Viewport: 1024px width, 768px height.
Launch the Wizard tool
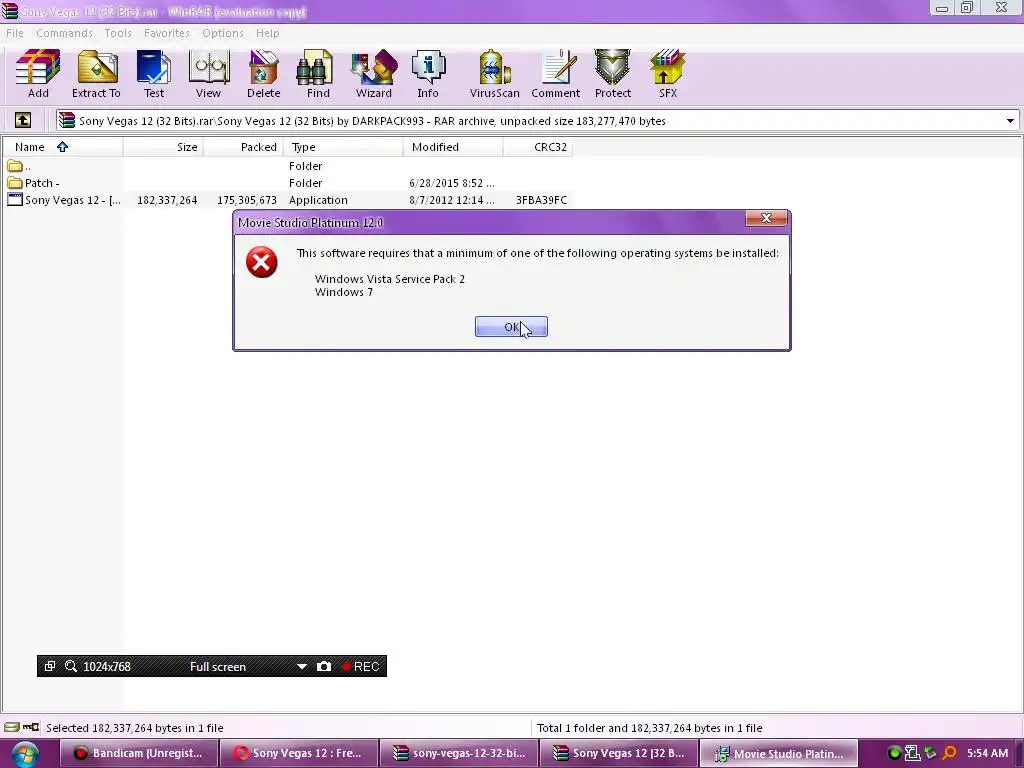click(374, 74)
